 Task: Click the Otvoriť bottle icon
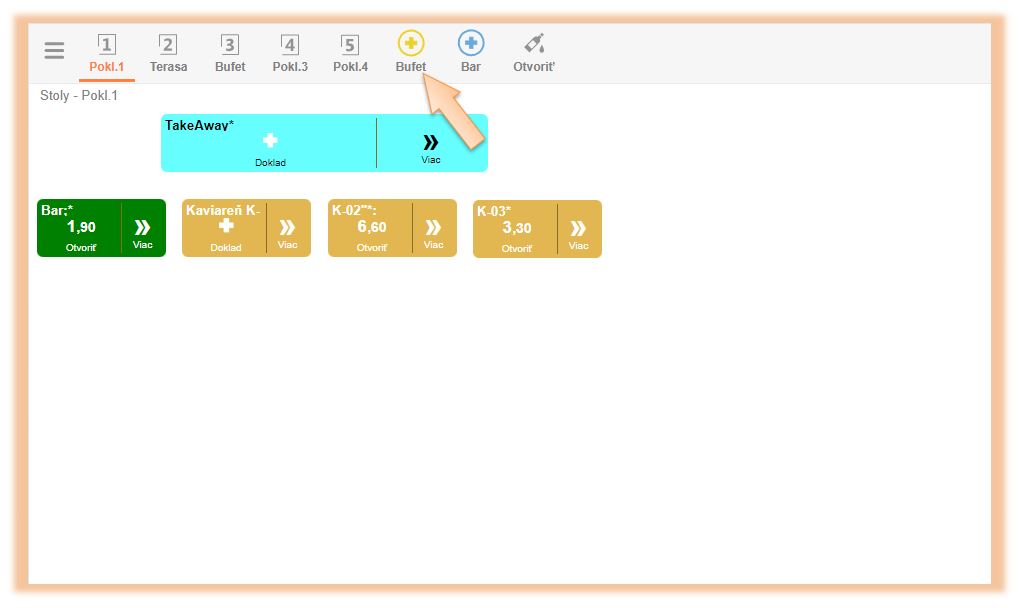click(x=535, y=43)
